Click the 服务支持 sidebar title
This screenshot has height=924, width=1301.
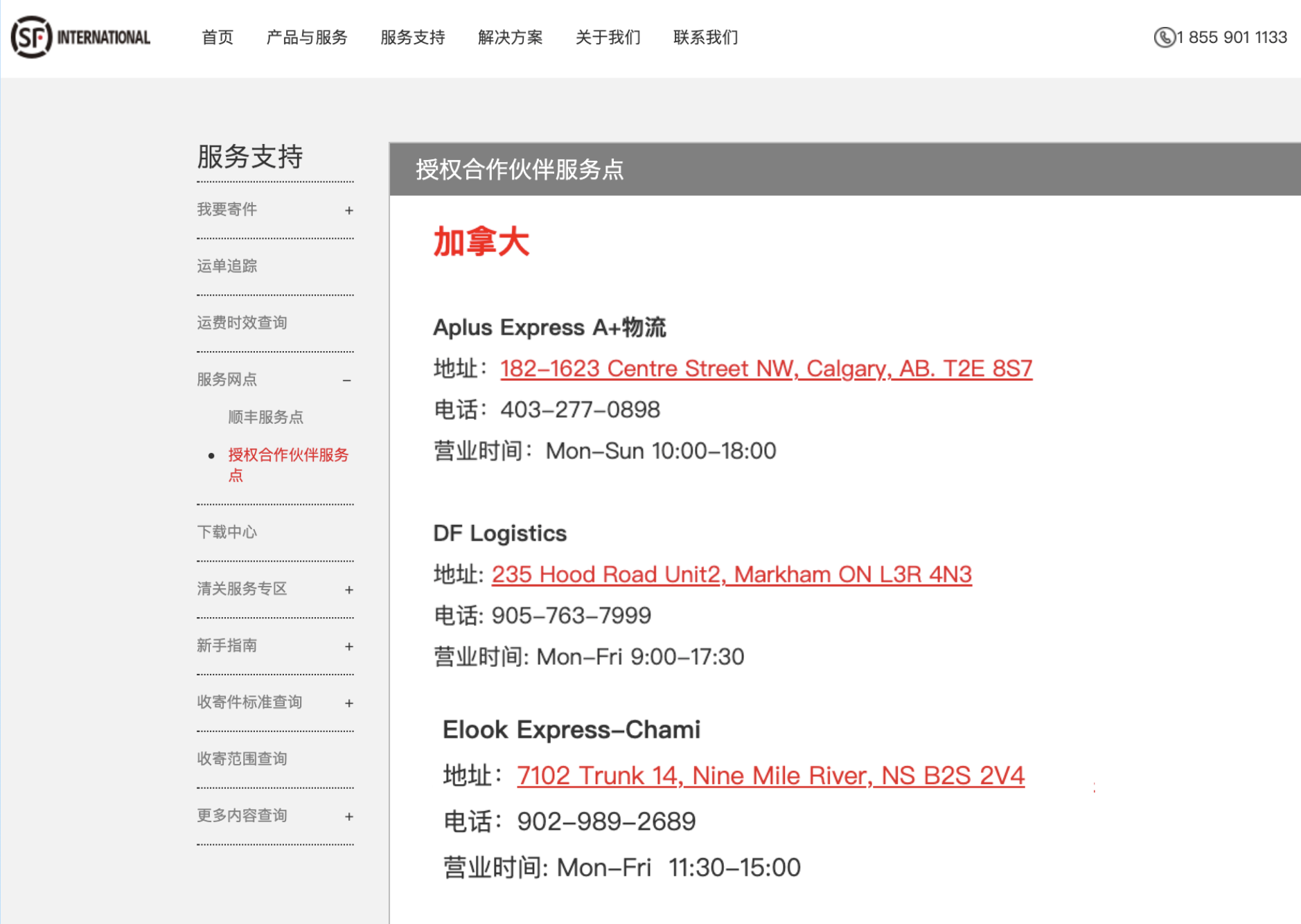[249, 157]
